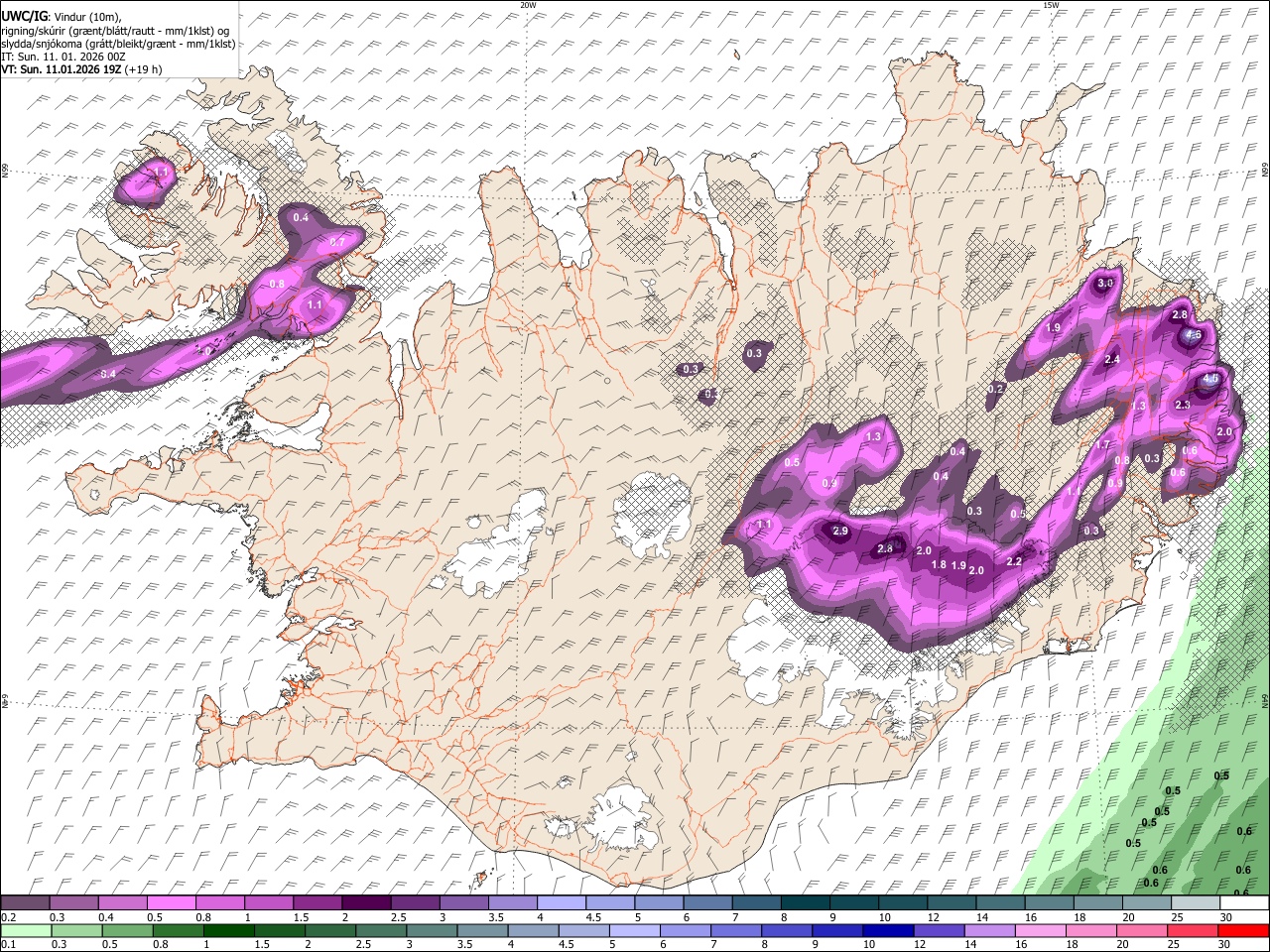Click the '1.7' snowfall value on the map
Screen dimensions: 1270x952
[1102, 445]
